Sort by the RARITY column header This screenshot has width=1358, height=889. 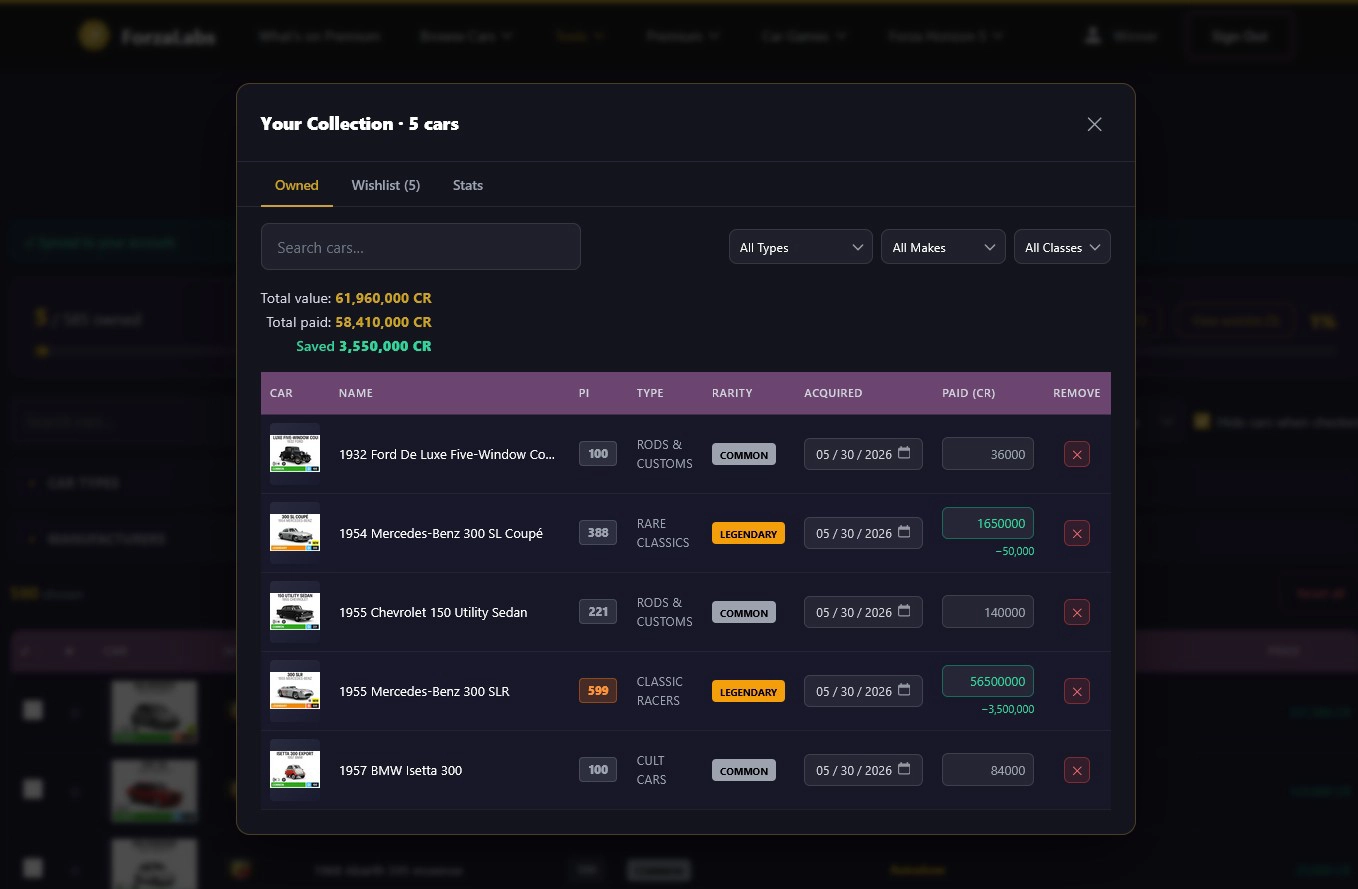point(732,393)
